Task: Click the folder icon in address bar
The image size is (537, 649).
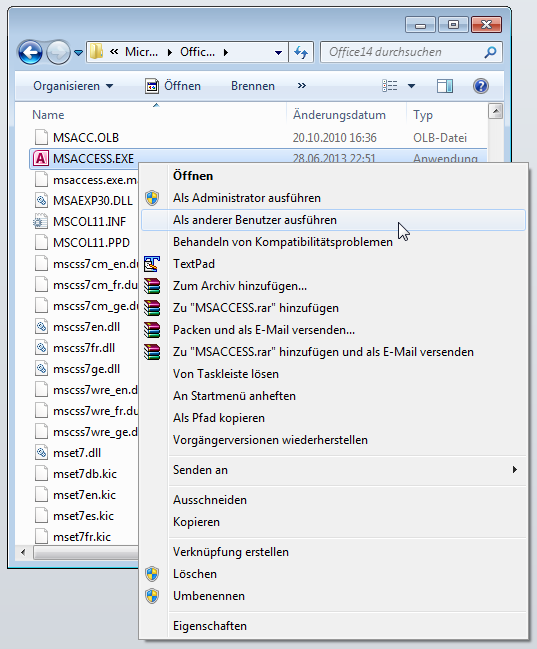Action: [96, 52]
